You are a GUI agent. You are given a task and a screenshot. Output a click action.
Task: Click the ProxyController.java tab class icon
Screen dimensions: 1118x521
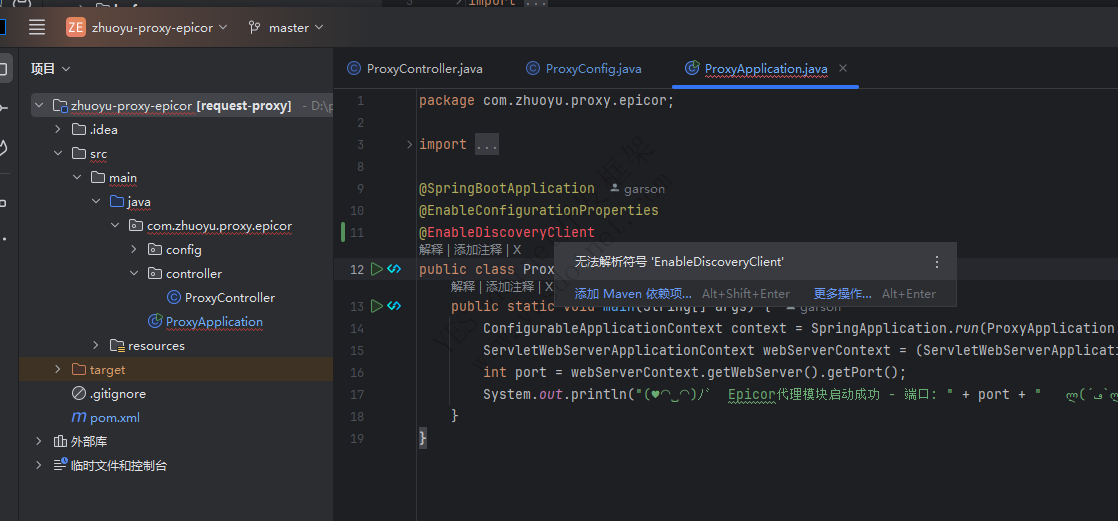click(354, 68)
